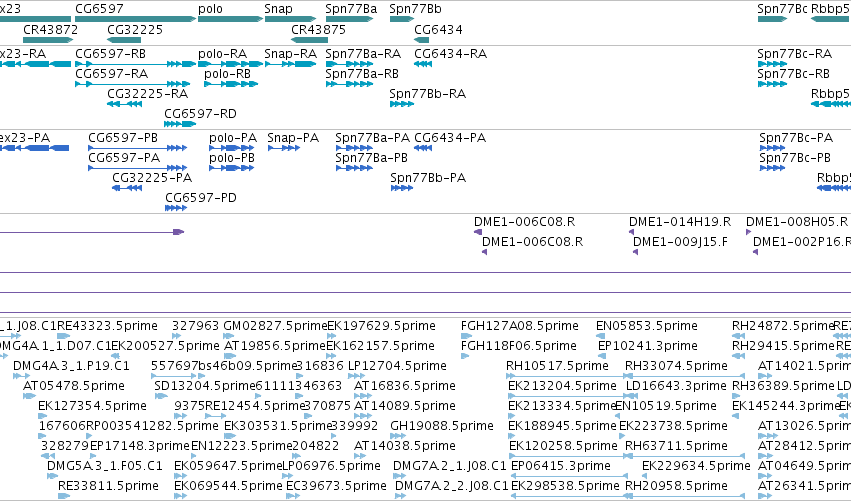Viewport: 851px width, 501px height.
Task: Open the EP06415.3prime EST
Action: pos(569,476)
